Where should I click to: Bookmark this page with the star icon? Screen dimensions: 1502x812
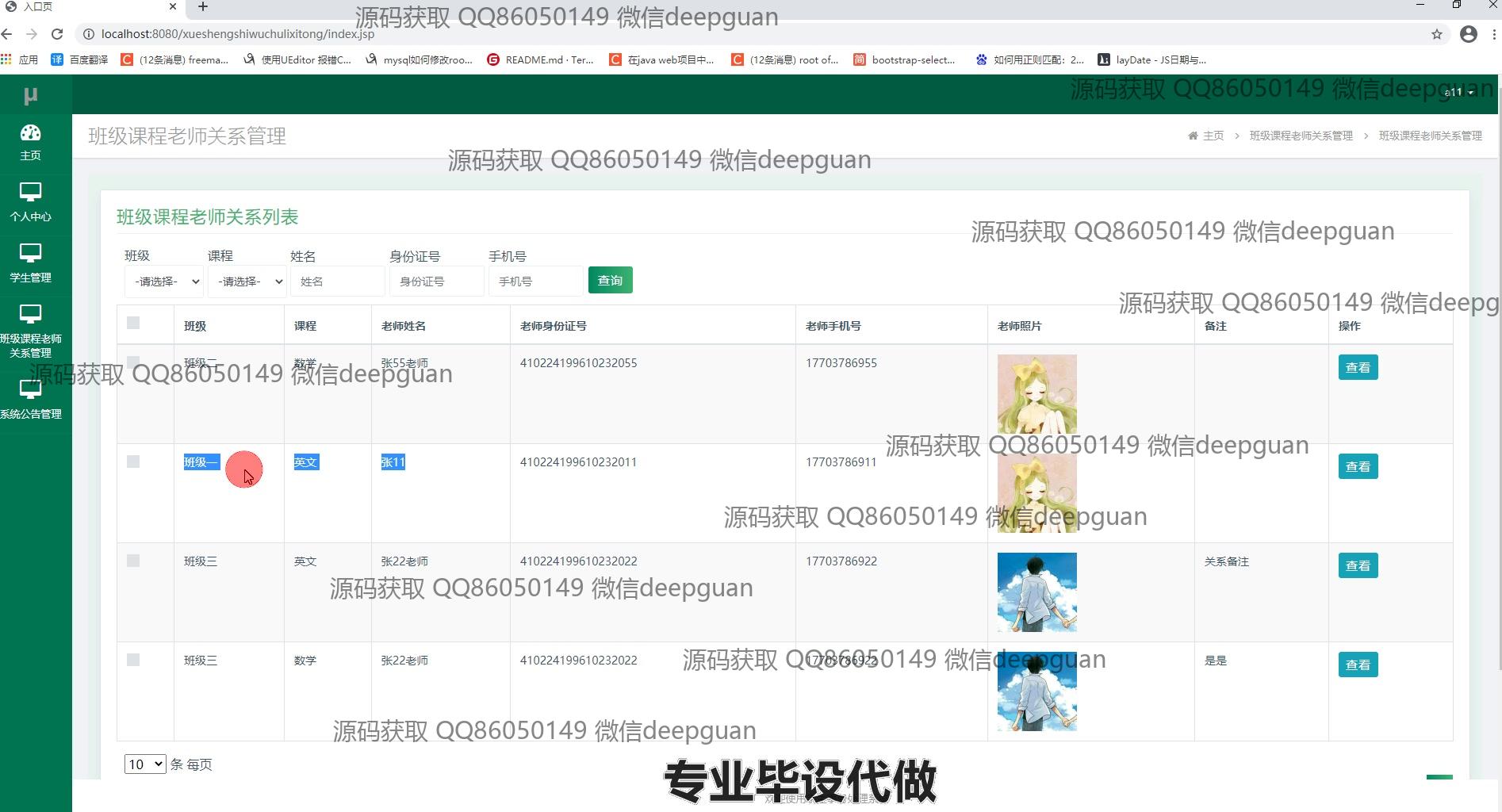coord(1437,34)
